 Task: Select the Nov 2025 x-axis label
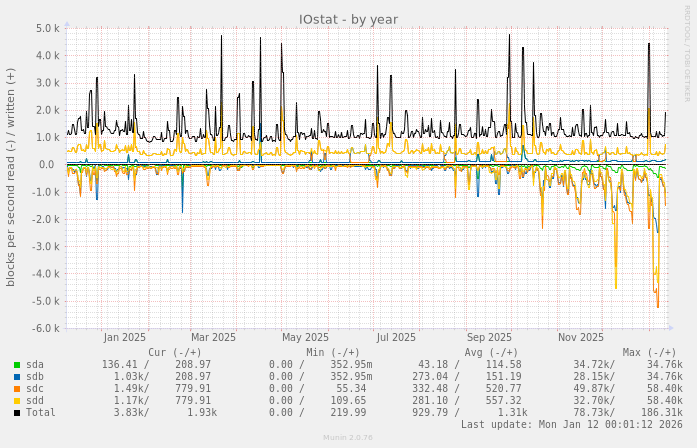point(580,337)
